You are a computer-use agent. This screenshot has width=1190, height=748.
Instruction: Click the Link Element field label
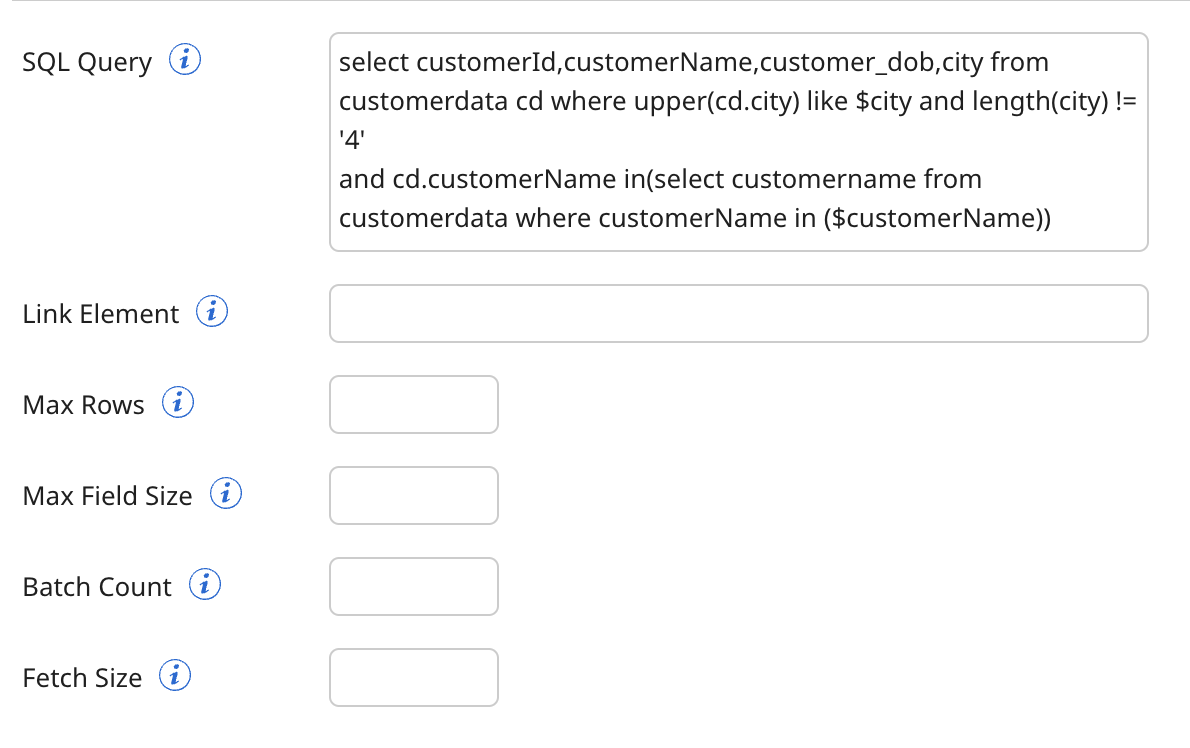pyautogui.click(x=98, y=313)
